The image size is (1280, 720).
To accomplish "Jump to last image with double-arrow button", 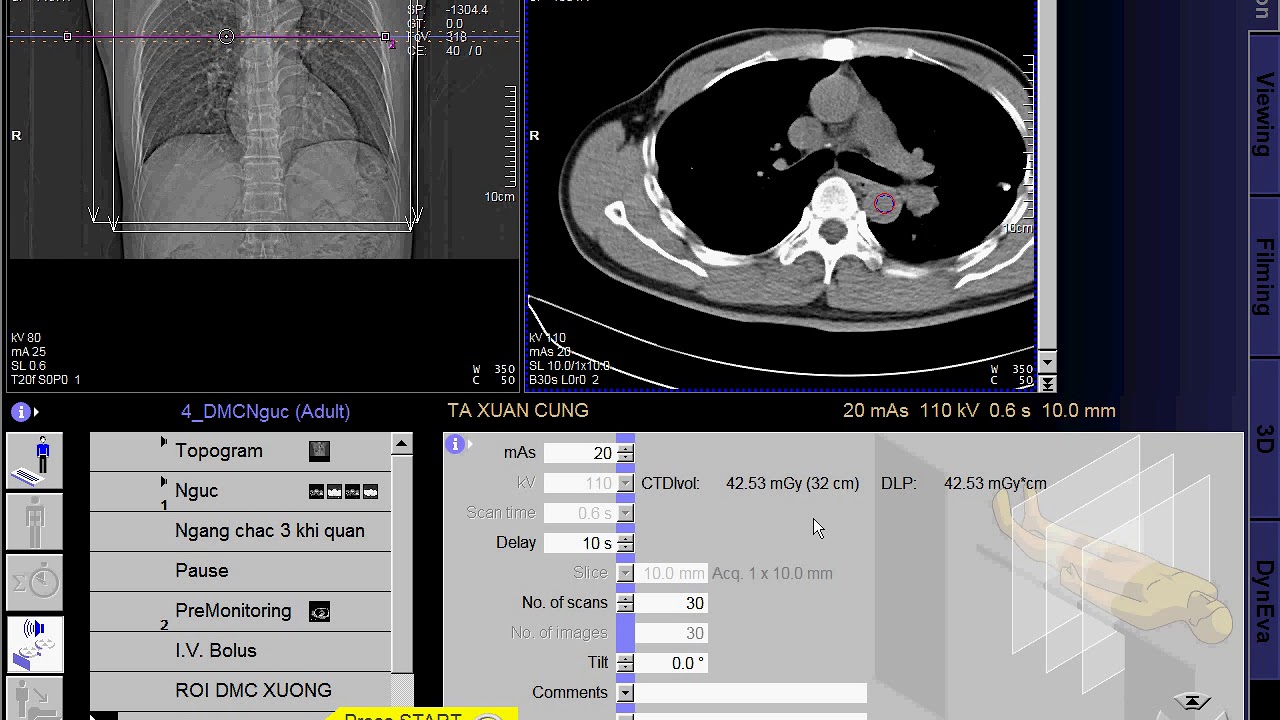I will pyautogui.click(x=1047, y=383).
